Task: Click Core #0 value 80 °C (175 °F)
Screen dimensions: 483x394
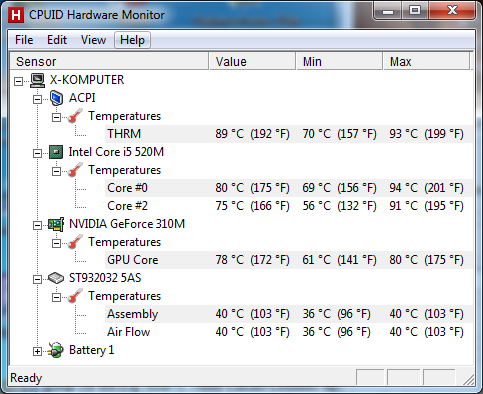Action: coord(252,188)
